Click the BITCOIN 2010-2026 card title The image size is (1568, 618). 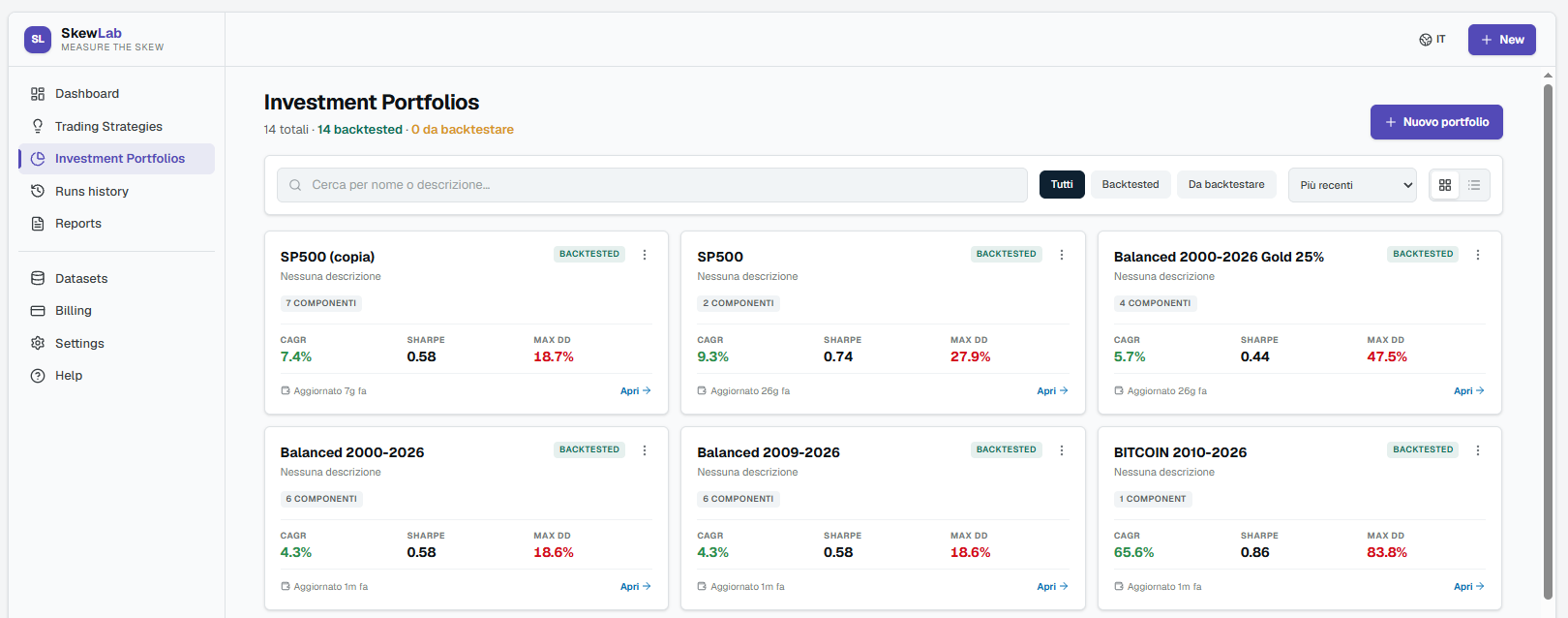1180,452
